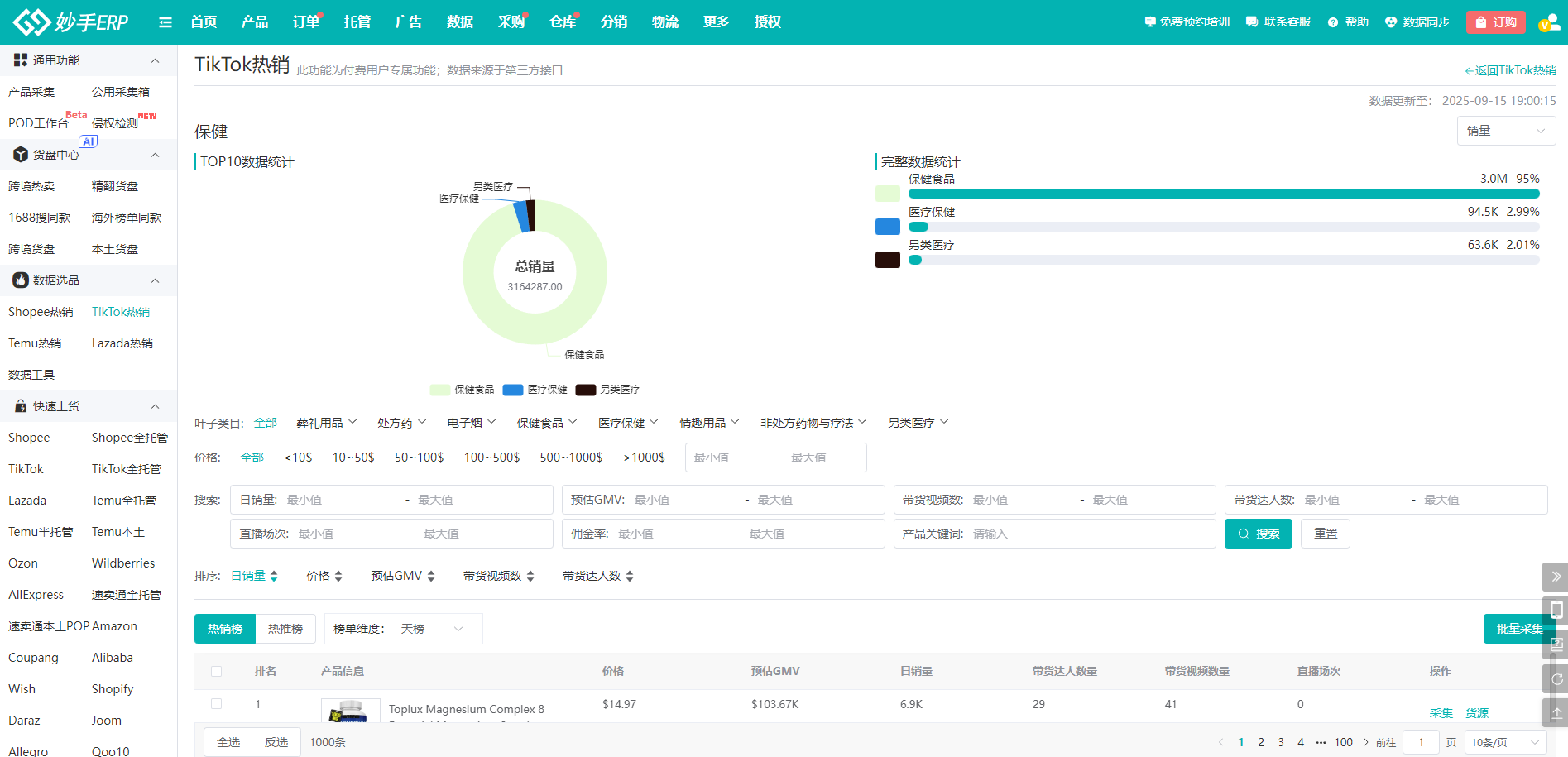Open the 帮助 help icon

tap(1333, 22)
